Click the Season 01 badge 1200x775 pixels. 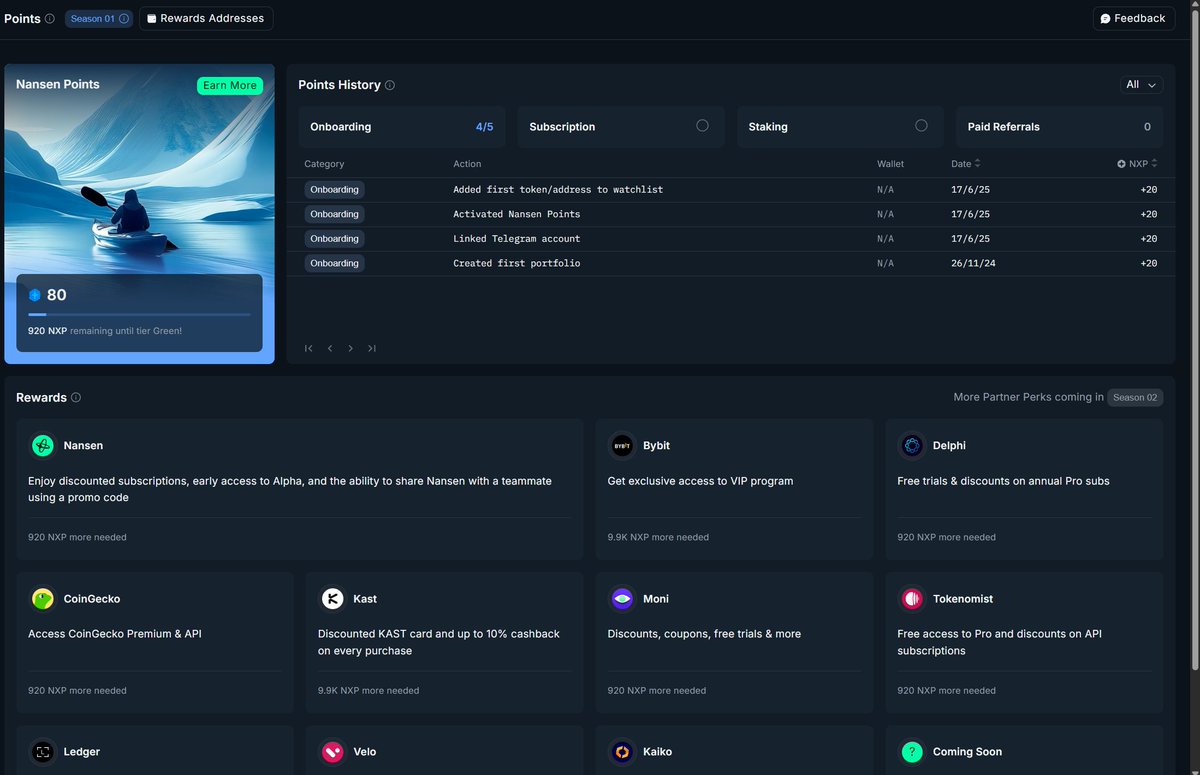point(100,18)
